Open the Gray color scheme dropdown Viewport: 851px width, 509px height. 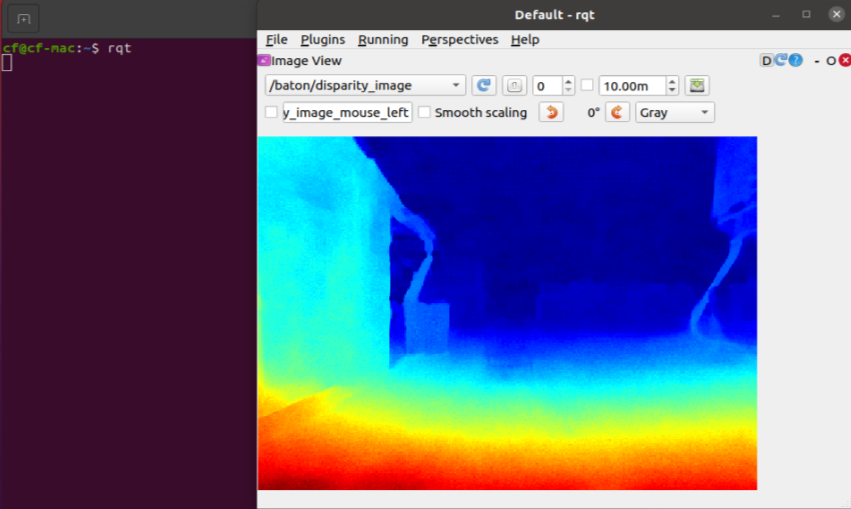coord(675,112)
